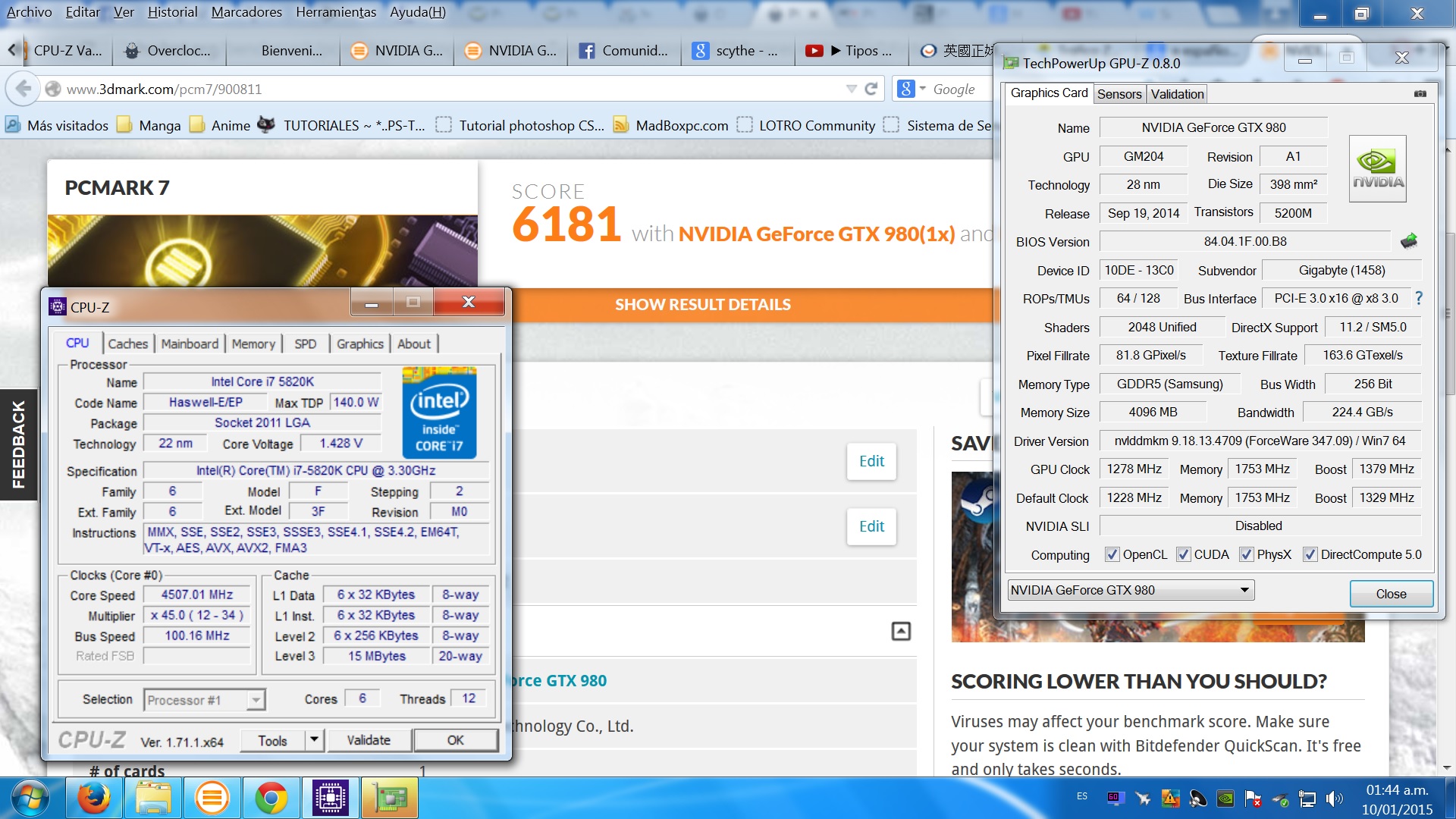
Task: Switch to Validation tab in GPU-Z
Action: coord(1177,94)
